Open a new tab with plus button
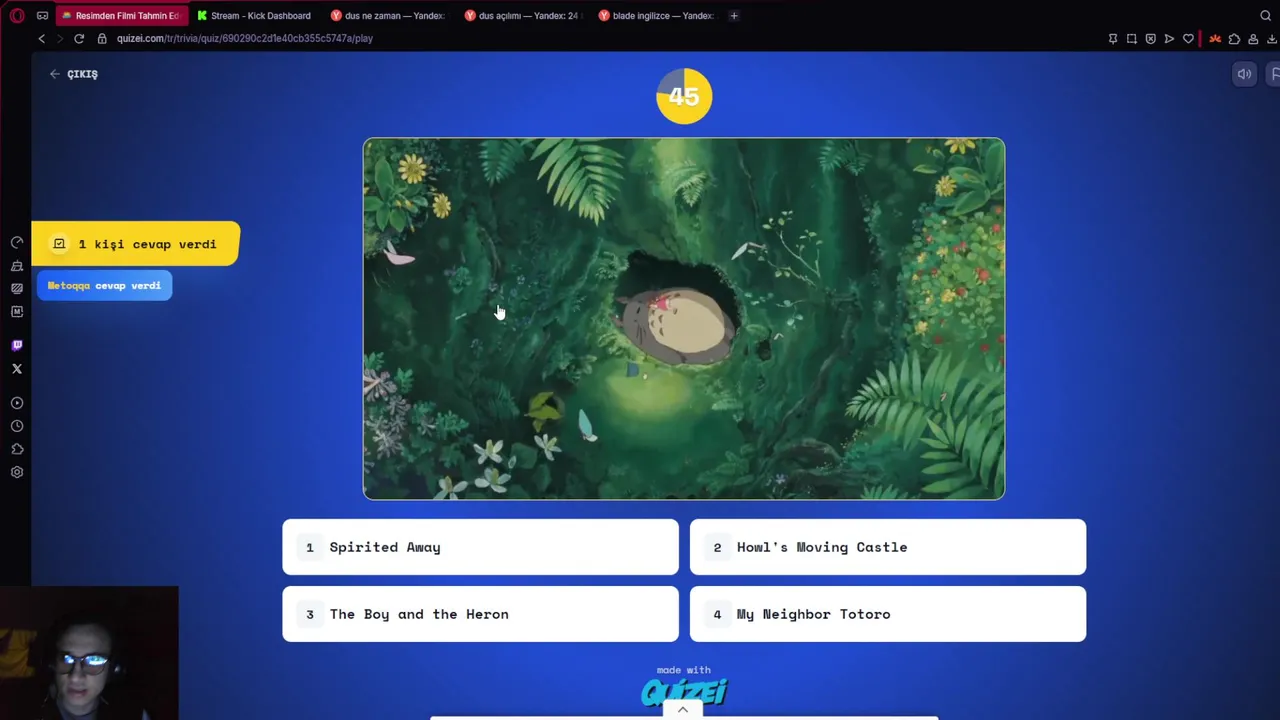 [x=734, y=16]
